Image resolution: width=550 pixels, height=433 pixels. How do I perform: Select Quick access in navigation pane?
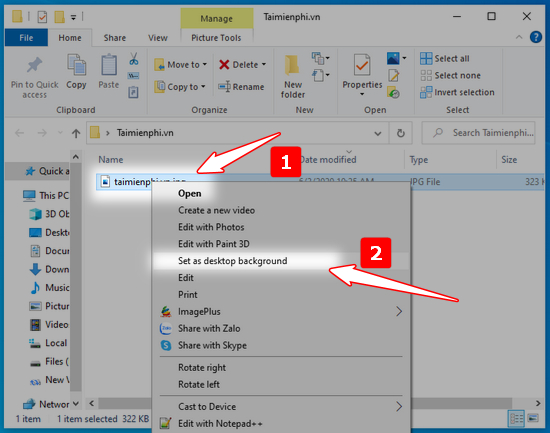(x=47, y=171)
